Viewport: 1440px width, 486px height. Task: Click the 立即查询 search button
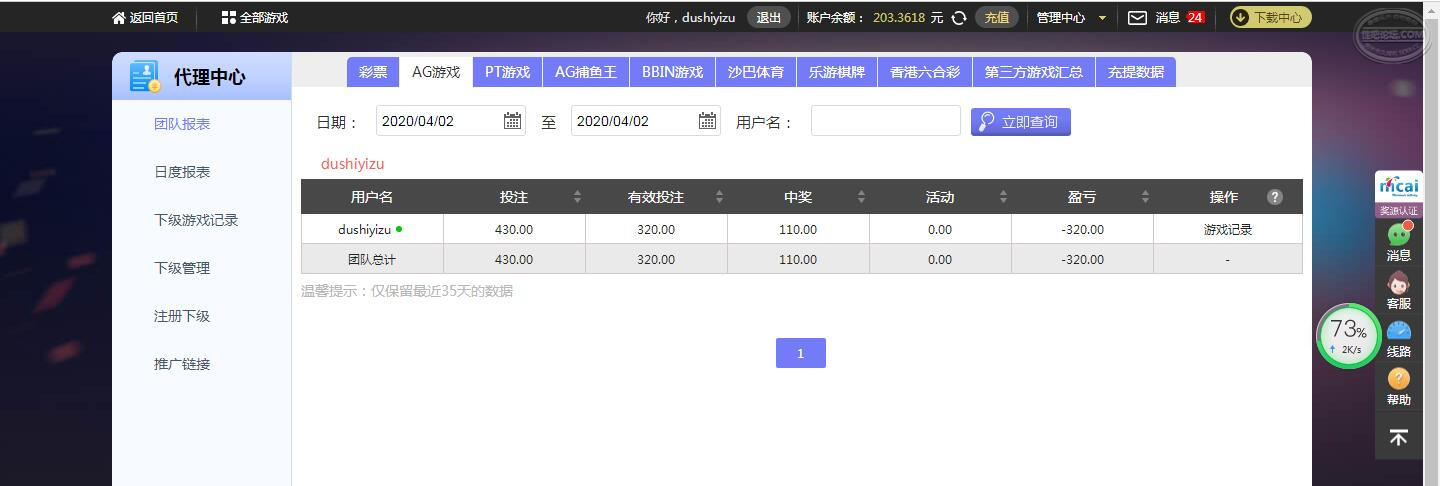coord(1021,121)
